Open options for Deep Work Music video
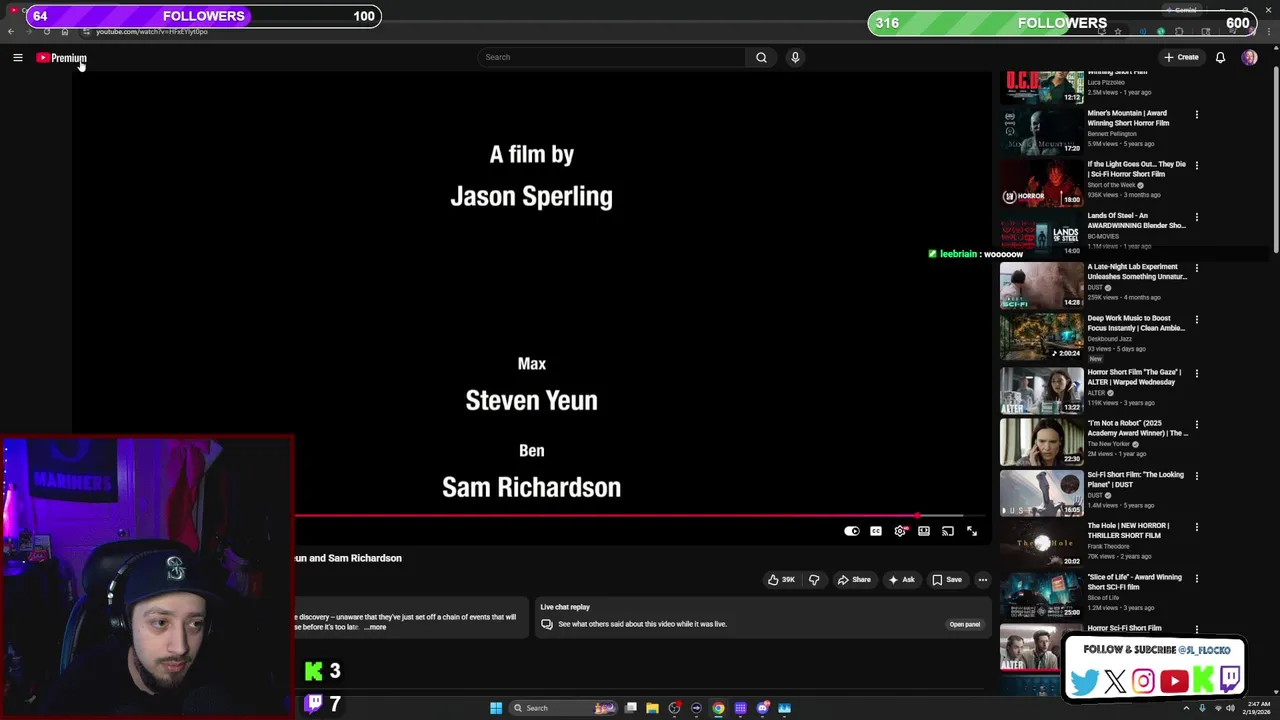This screenshot has height=720, width=1280. pos(1196,319)
